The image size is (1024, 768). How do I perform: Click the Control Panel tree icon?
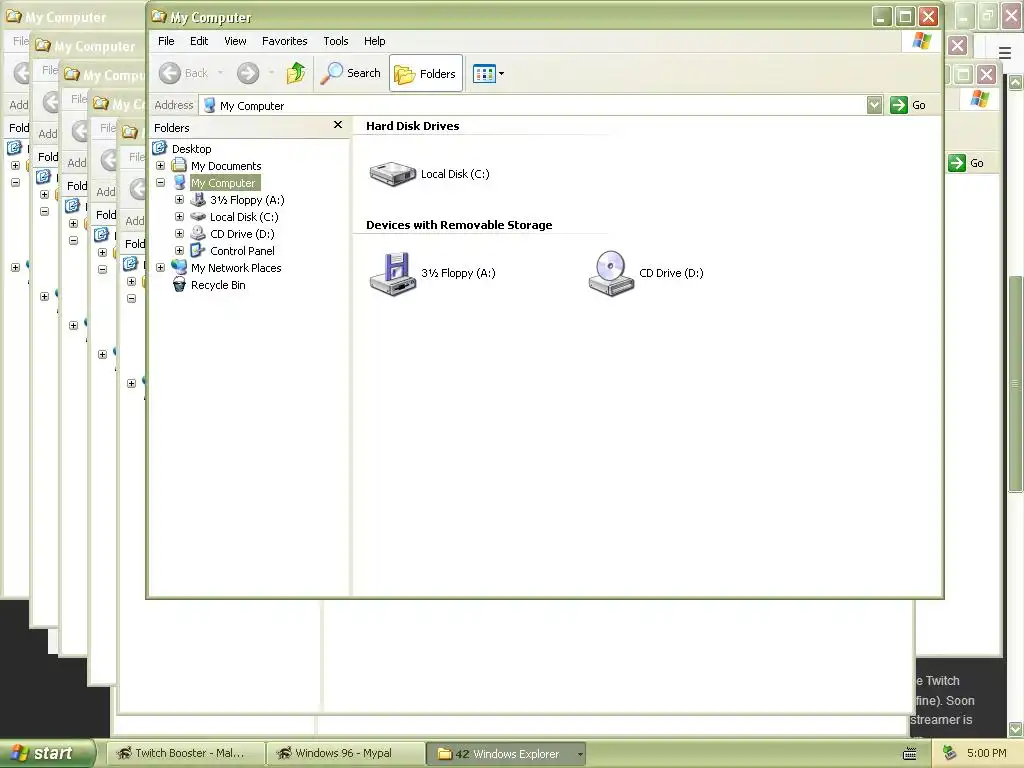click(x=198, y=251)
